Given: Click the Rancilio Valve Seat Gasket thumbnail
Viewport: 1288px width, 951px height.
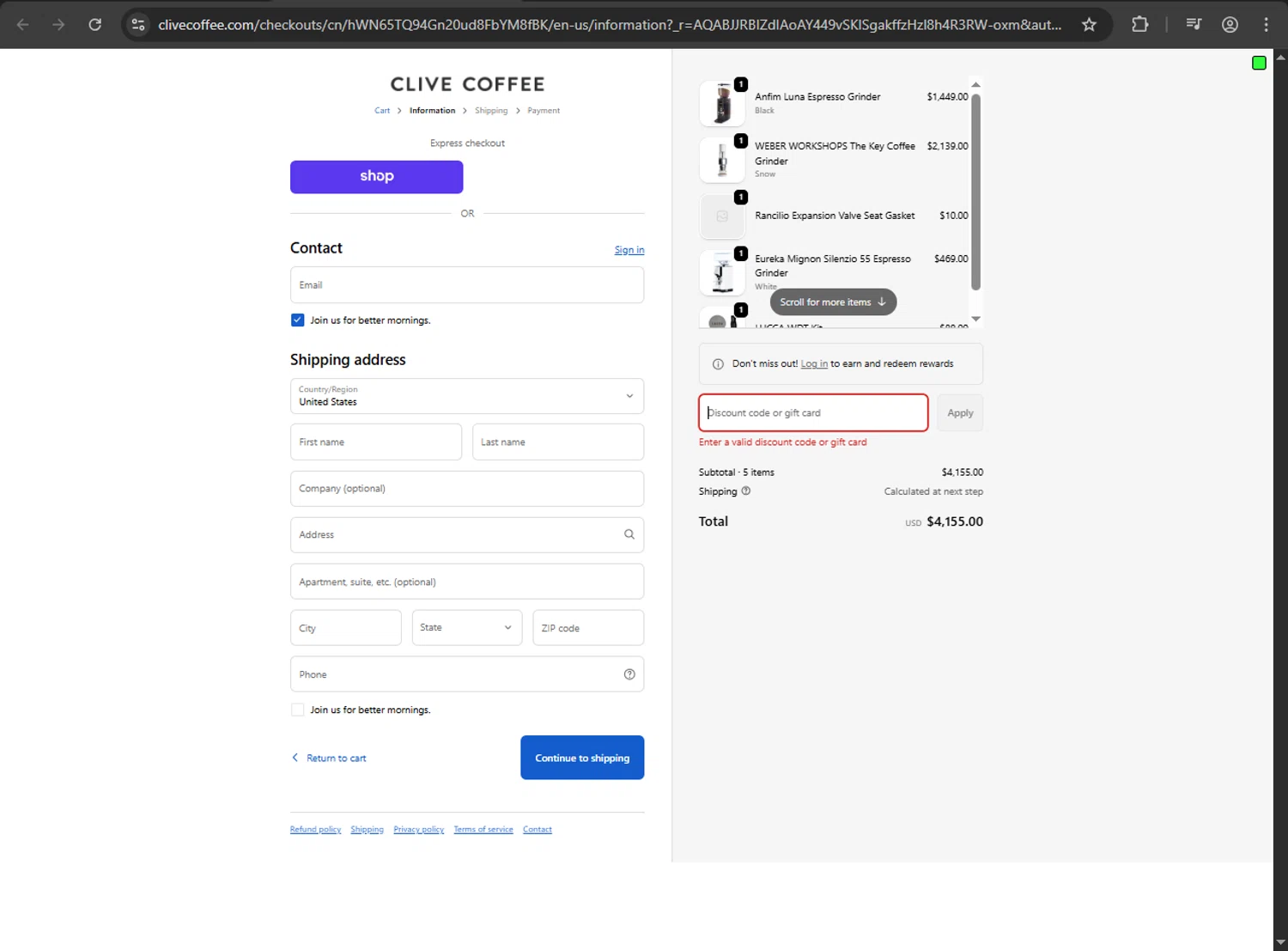Looking at the screenshot, I should click(722, 216).
